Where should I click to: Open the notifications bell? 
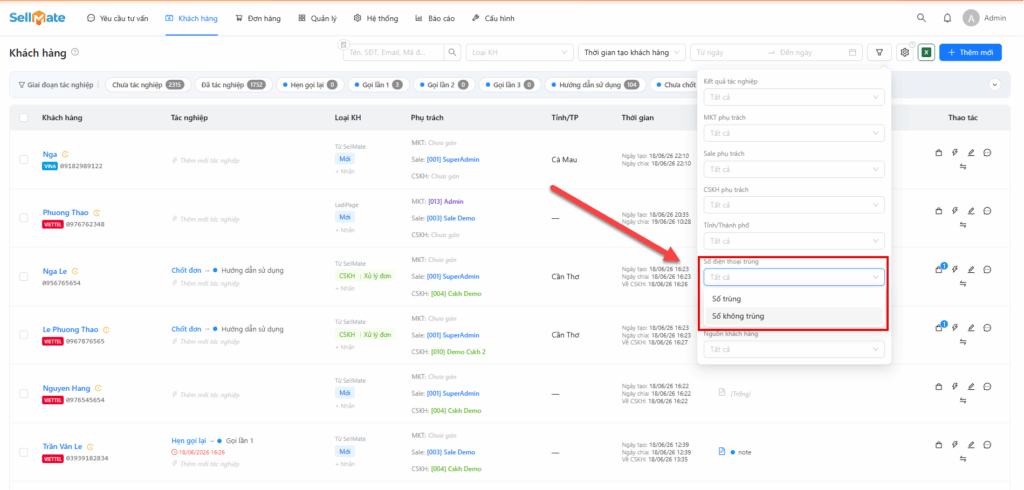point(947,18)
